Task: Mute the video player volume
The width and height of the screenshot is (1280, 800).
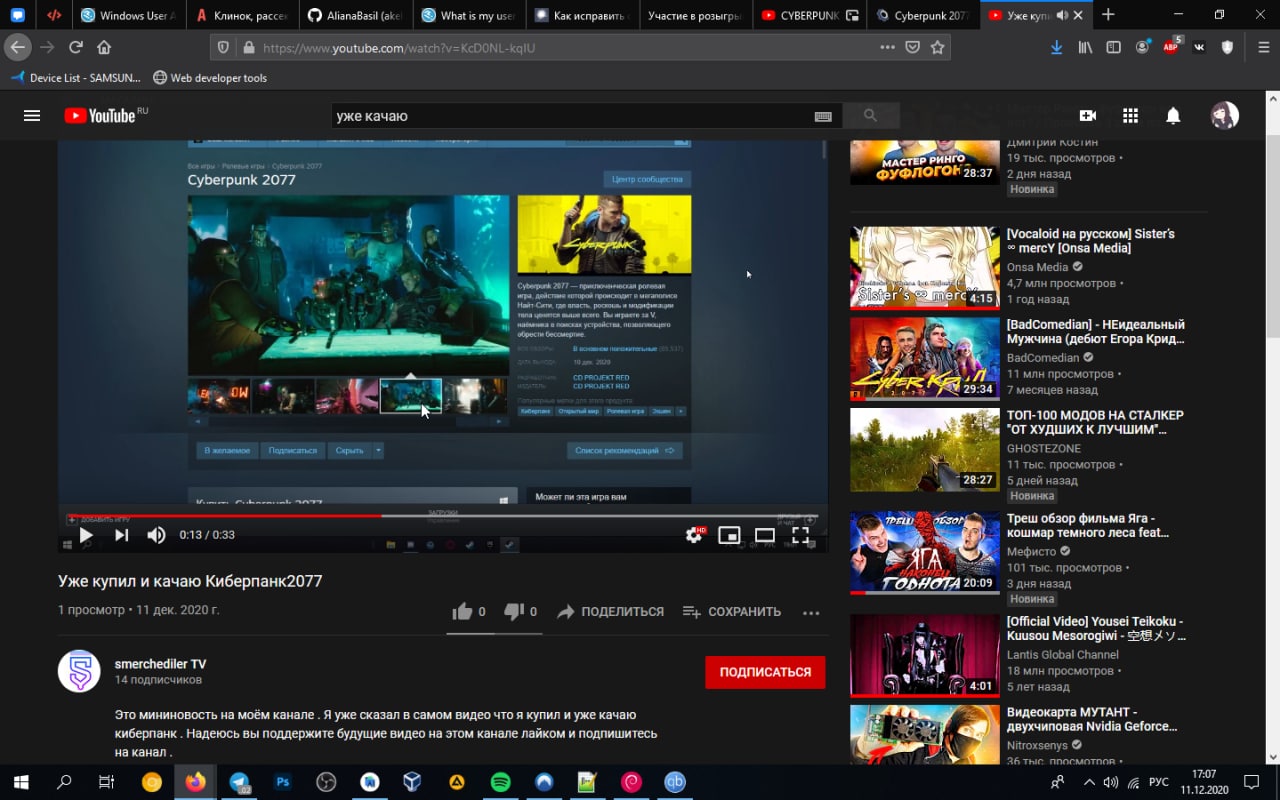Action: (156, 535)
